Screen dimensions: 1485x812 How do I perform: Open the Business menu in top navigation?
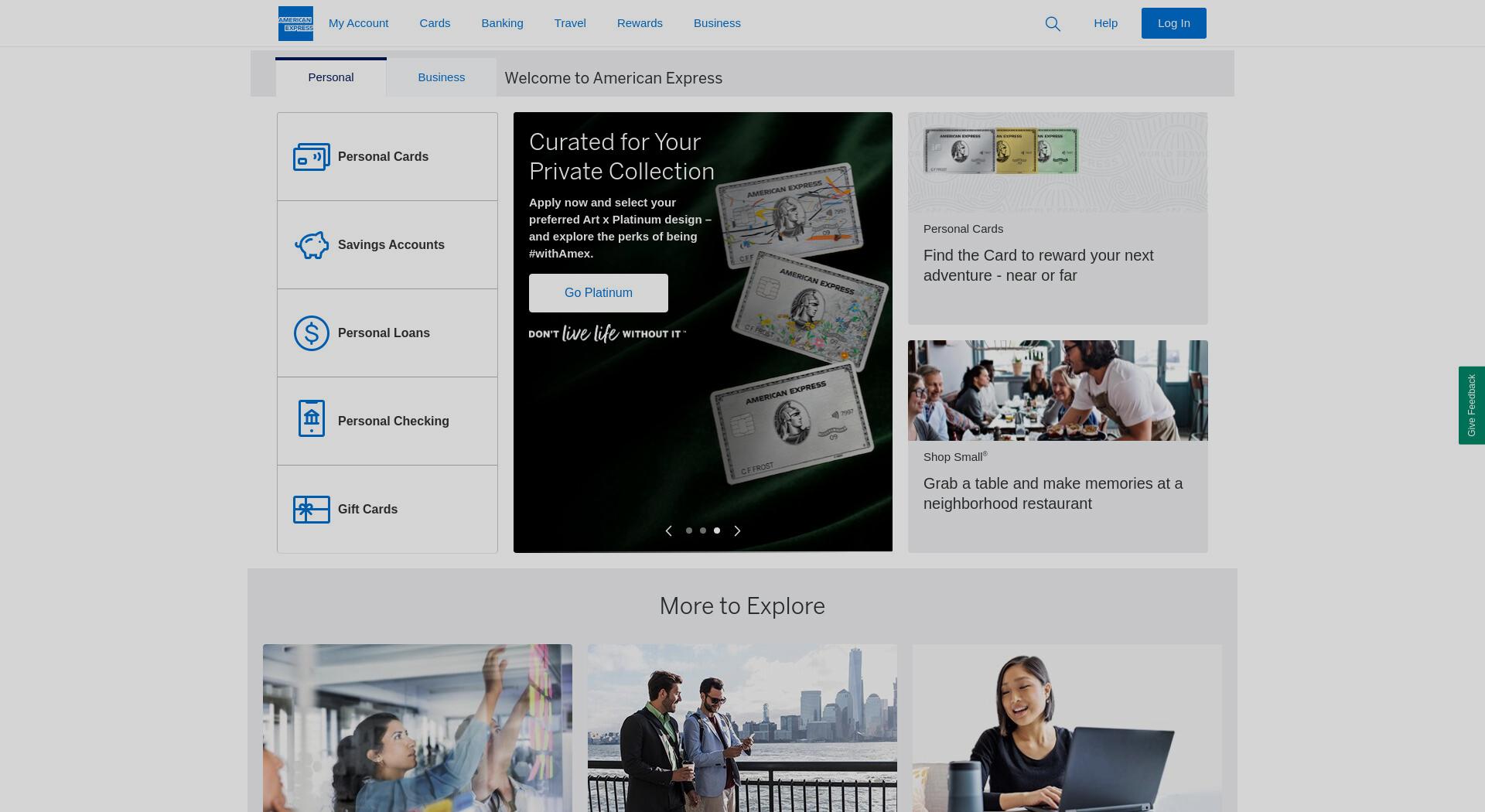(x=717, y=23)
